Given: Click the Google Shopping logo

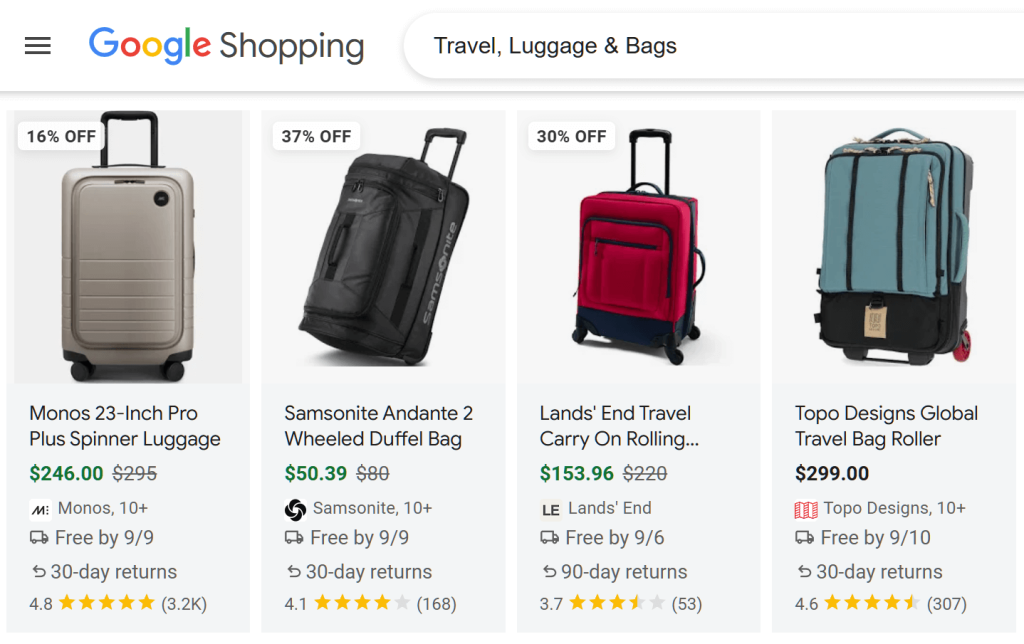Looking at the screenshot, I should (x=226, y=46).
